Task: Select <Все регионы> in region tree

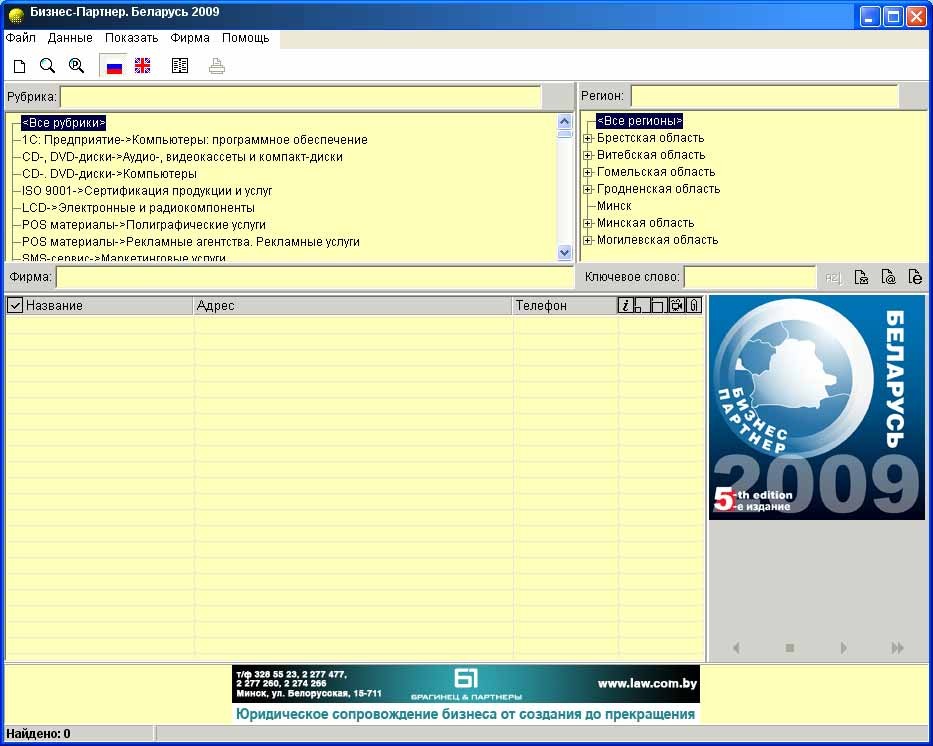Action: click(640, 121)
